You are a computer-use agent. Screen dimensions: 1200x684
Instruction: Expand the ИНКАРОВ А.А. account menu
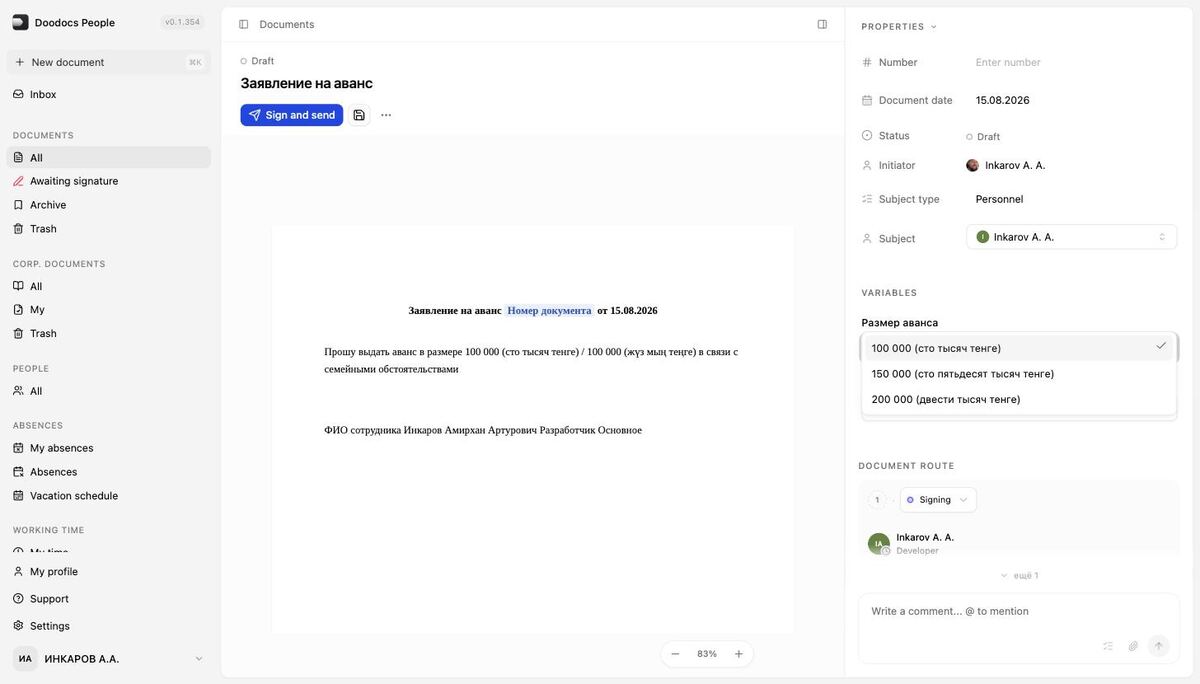(108, 659)
